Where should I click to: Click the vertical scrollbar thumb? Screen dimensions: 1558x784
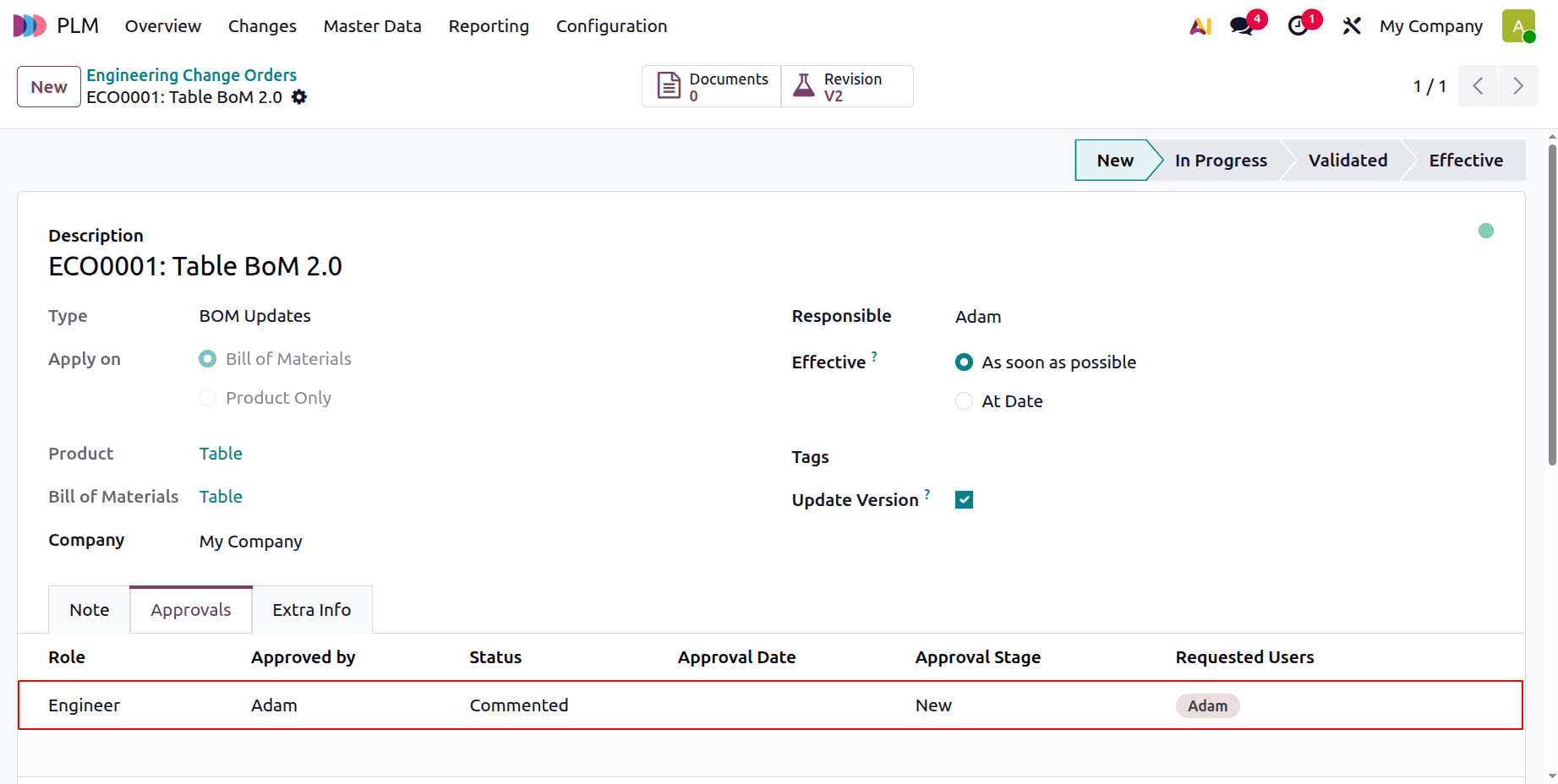[x=1552, y=304]
